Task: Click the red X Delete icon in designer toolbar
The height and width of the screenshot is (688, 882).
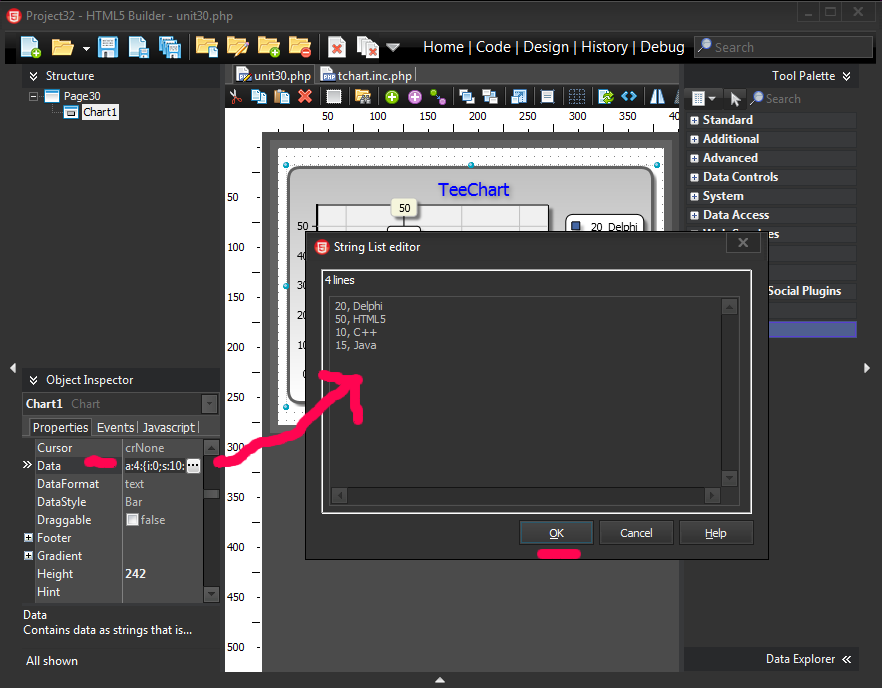Action: tap(305, 97)
